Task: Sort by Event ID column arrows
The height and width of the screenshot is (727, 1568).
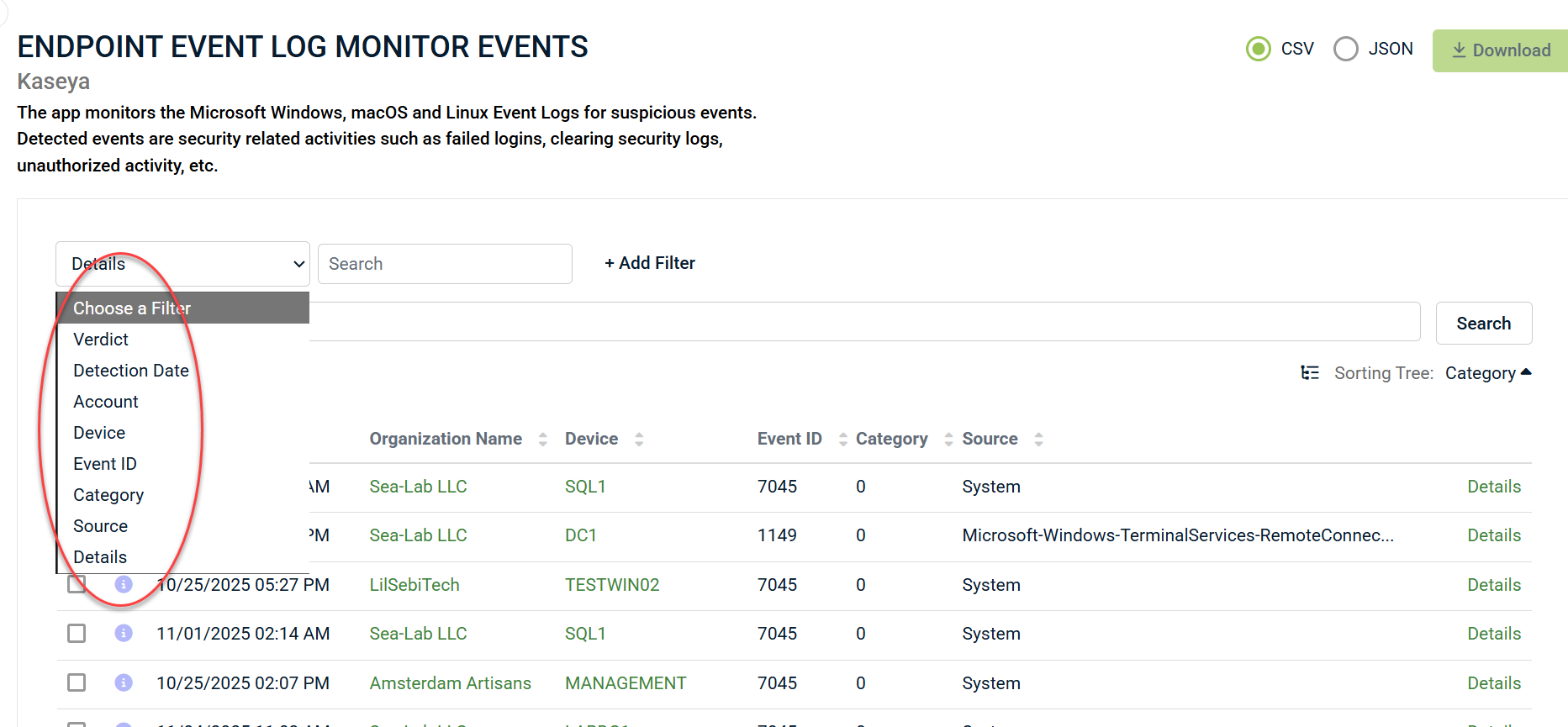Action: click(x=842, y=440)
